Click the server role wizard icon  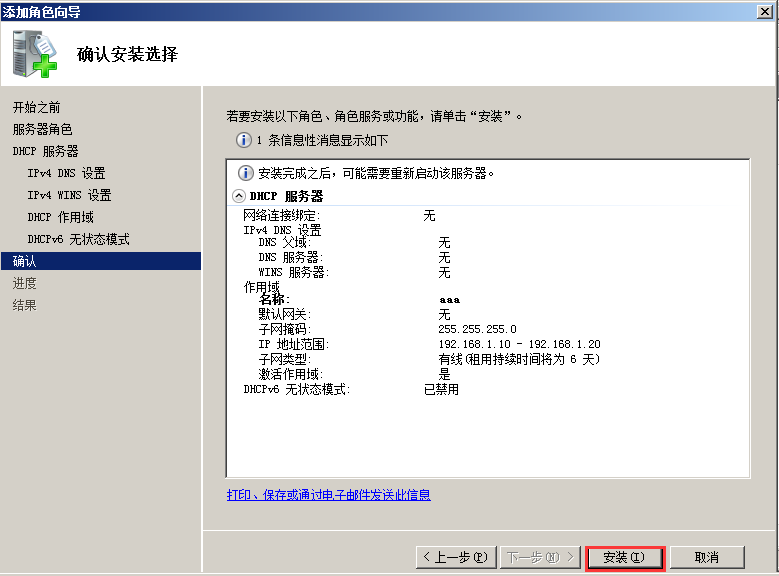35,54
